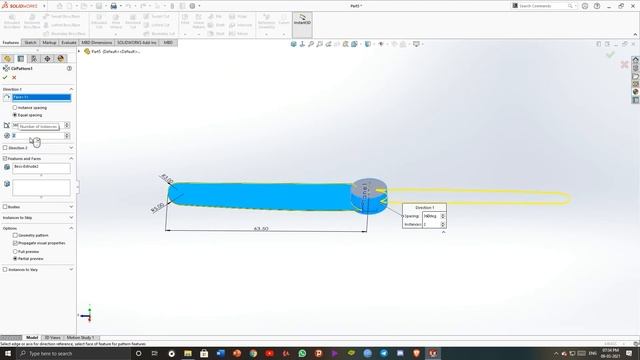Expand the Instances to Skip section
Viewport: 640px width, 360px height.
71,218
